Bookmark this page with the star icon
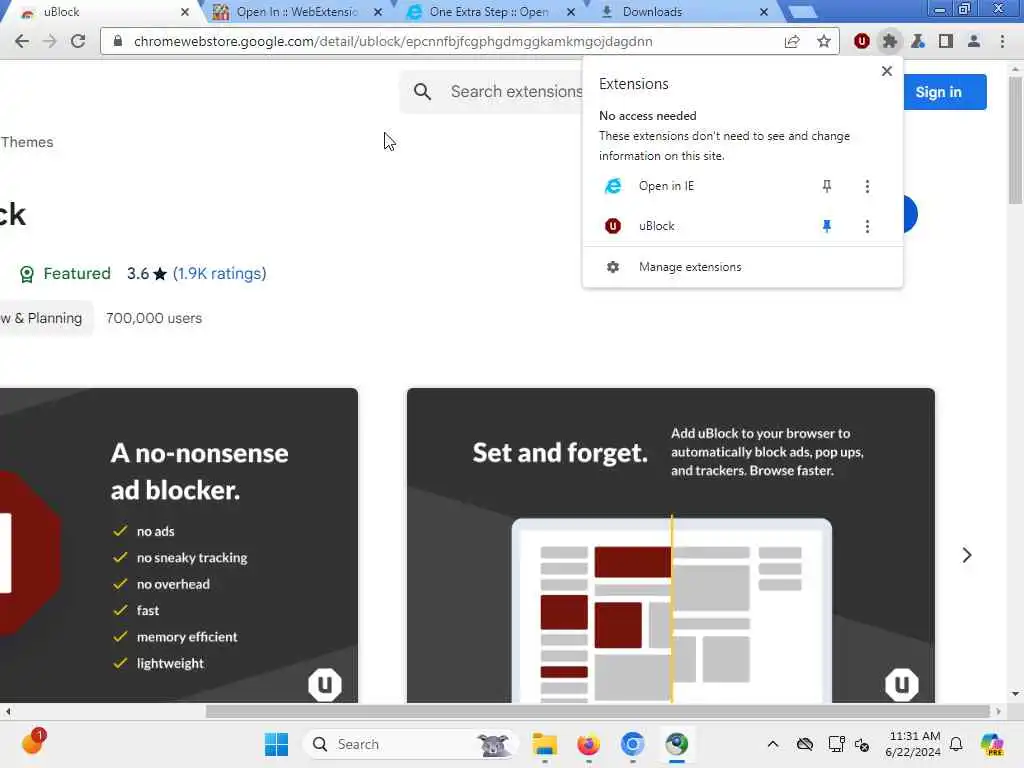The height and width of the screenshot is (768, 1024). pyautogui.click(x=824, y=41)
